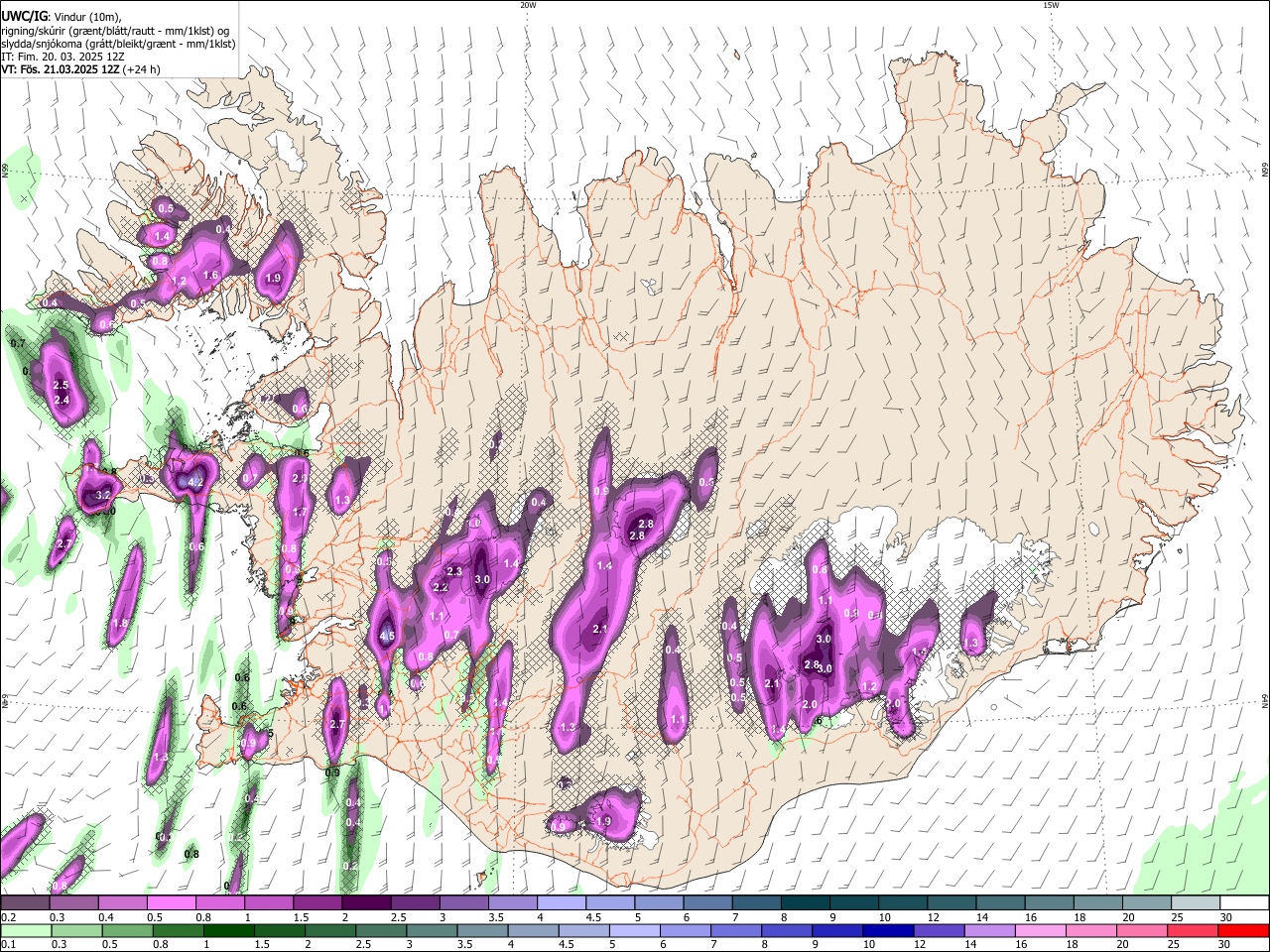This screenshot has height=952, width=1270.
Task: Click the bright red swatch ending the lower legend
Action: point(1244,930)
